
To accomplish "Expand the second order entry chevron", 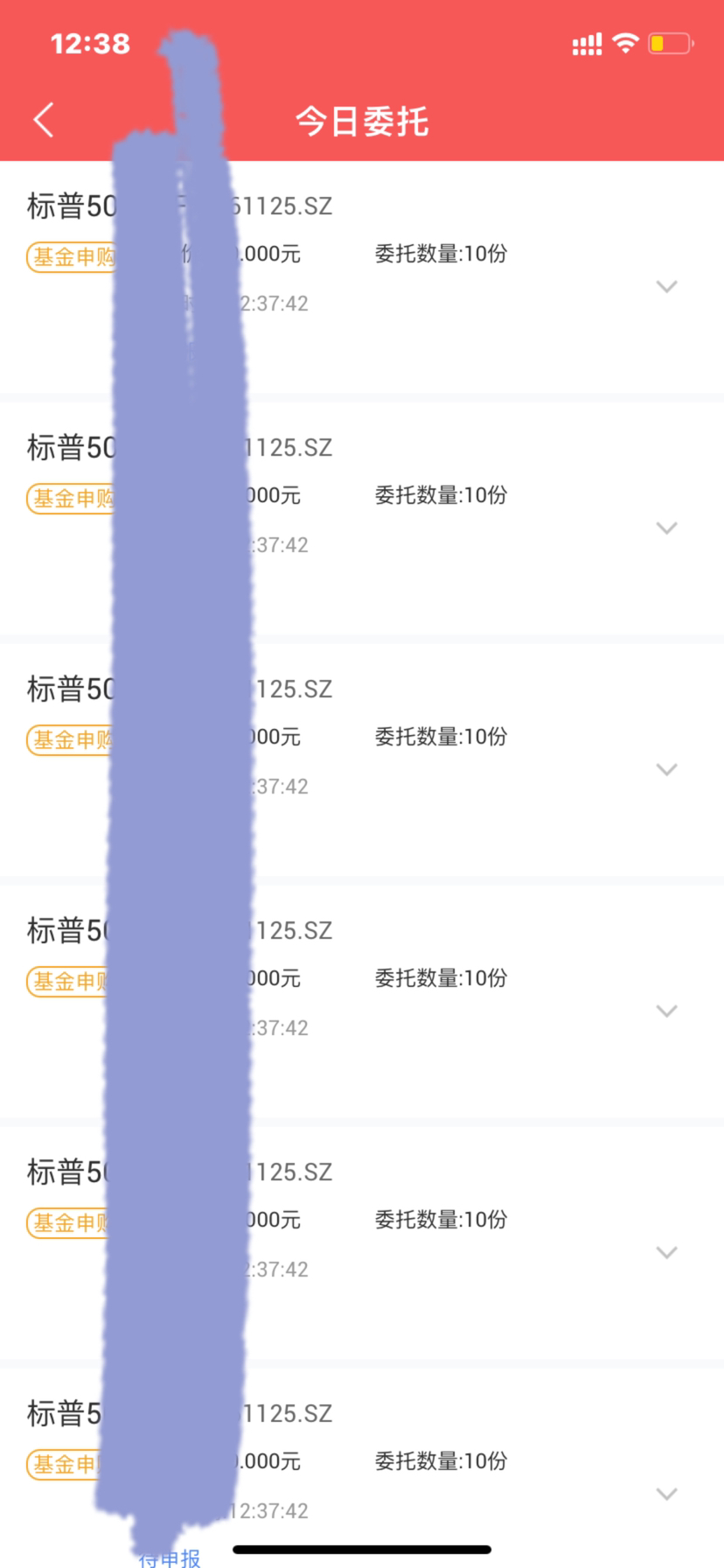I will (667, 528).
